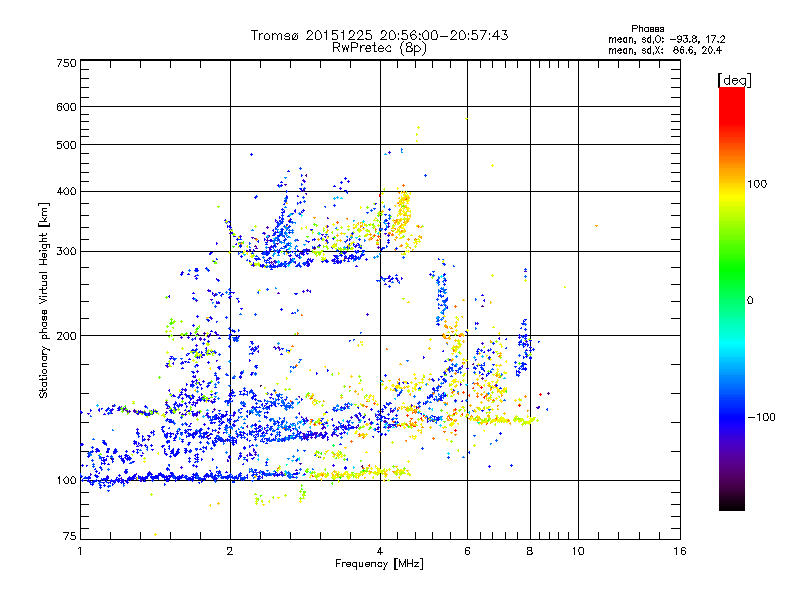This screenshot has width=800, height=600.
Task: Click the Frequency [MHz] axis label
Action: pos(379,564)
